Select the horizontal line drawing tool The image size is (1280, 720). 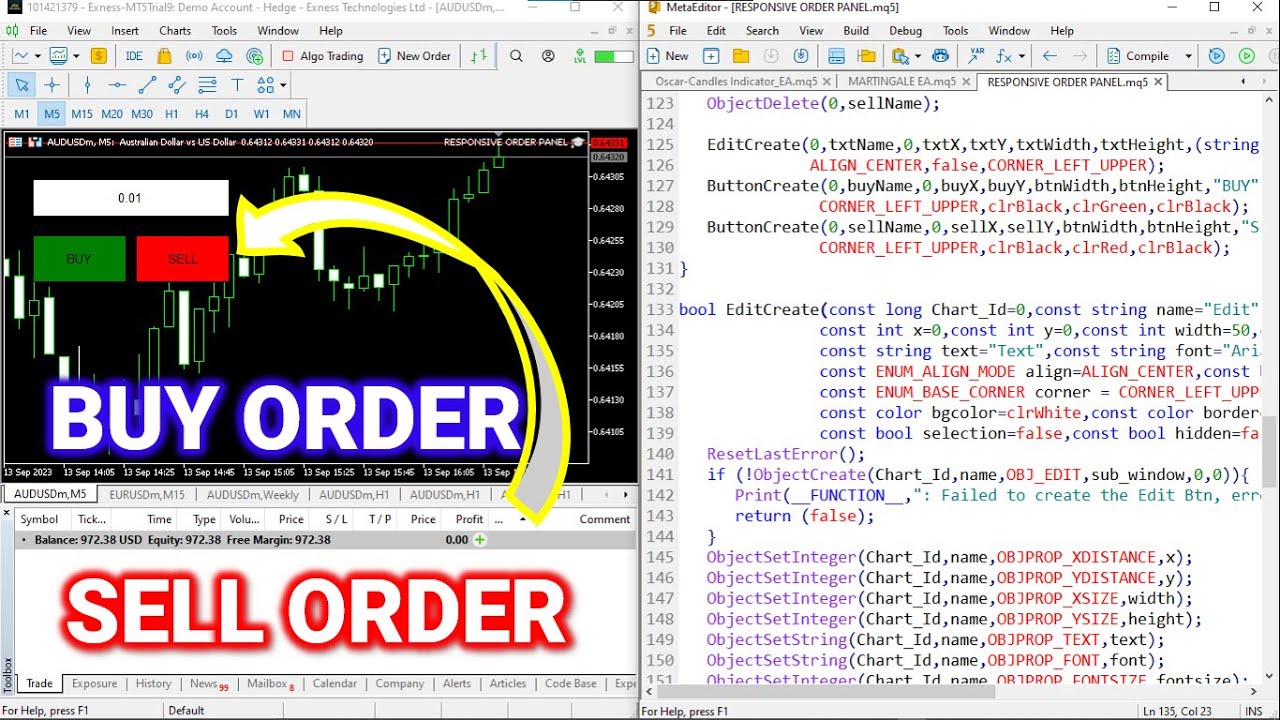[117, 85]
